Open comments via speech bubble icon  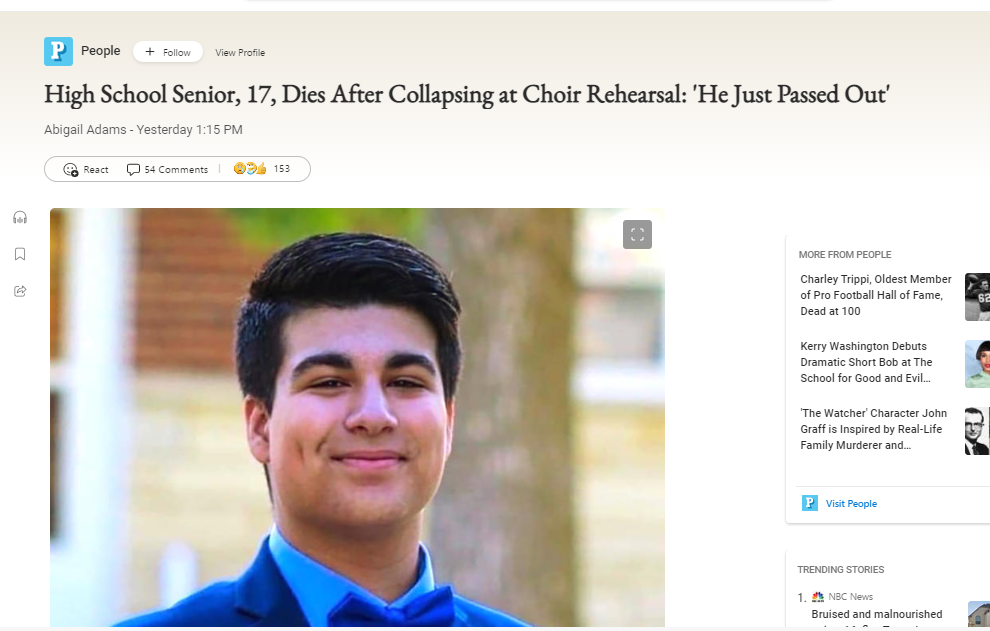pos(133,169)
